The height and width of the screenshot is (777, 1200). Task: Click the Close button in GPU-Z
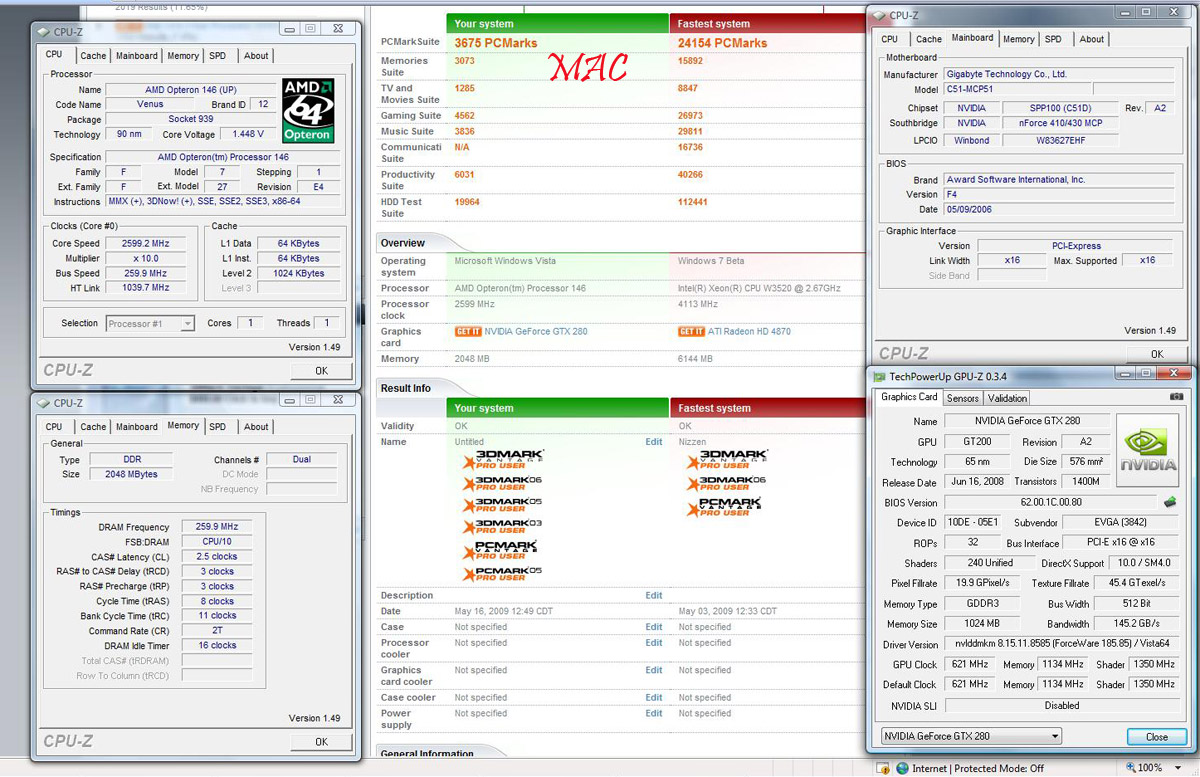tap(1156, 737)
